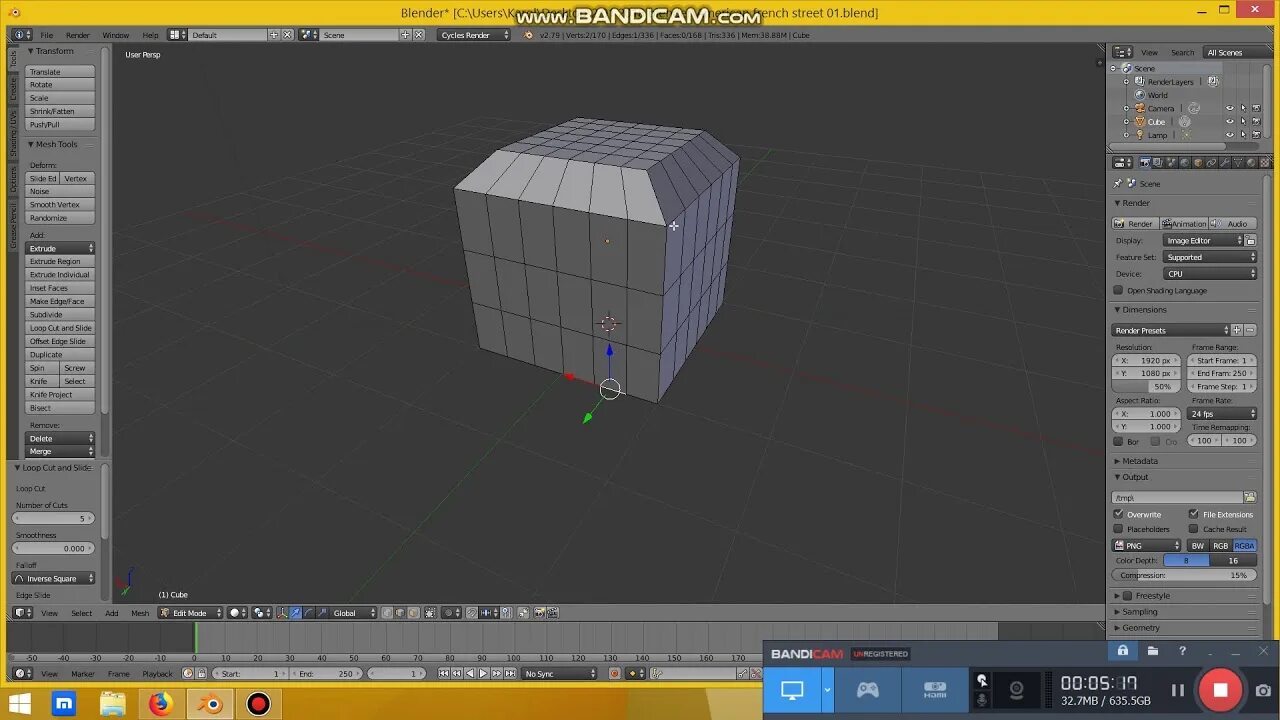
Task: Open Constraints properties chain tab icon
Action: click(1211, 162)
